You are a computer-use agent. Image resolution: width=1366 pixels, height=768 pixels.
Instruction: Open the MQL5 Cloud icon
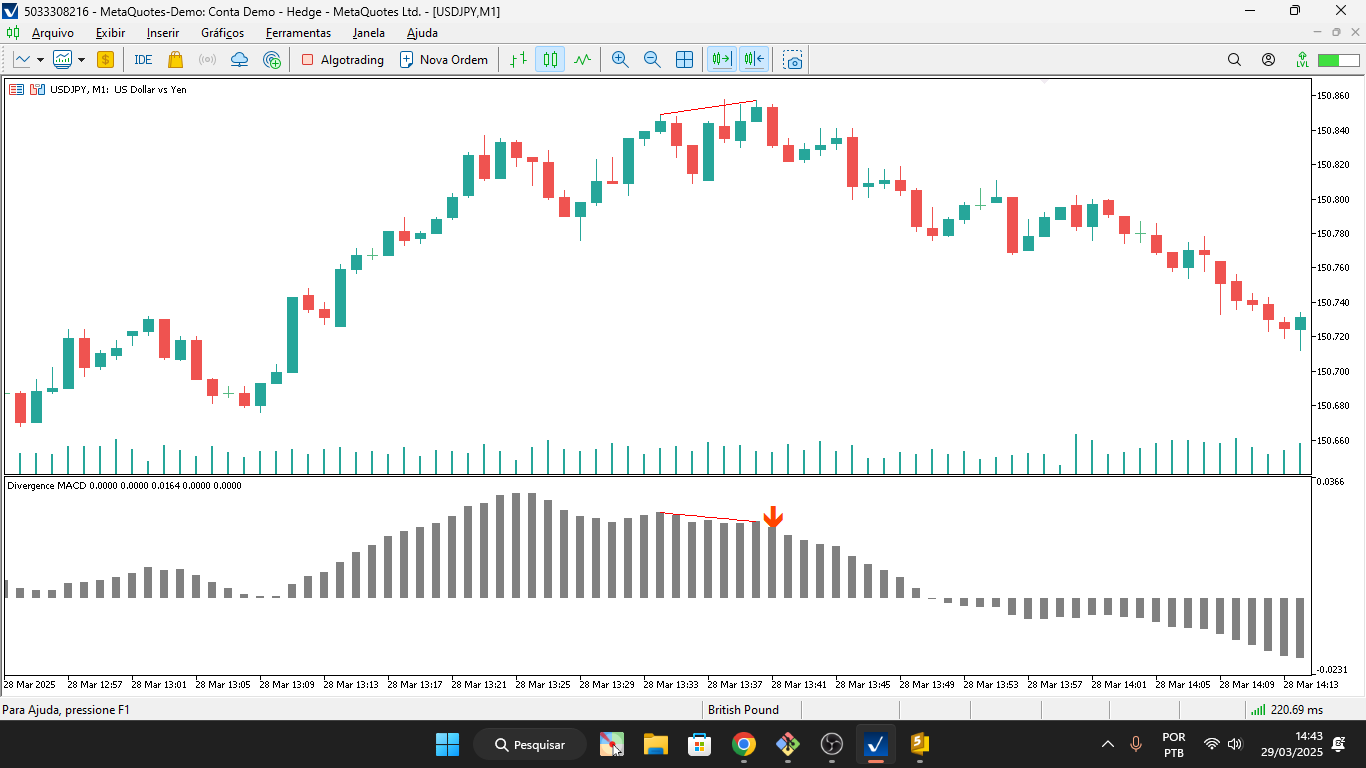click(x=239, y=59)
